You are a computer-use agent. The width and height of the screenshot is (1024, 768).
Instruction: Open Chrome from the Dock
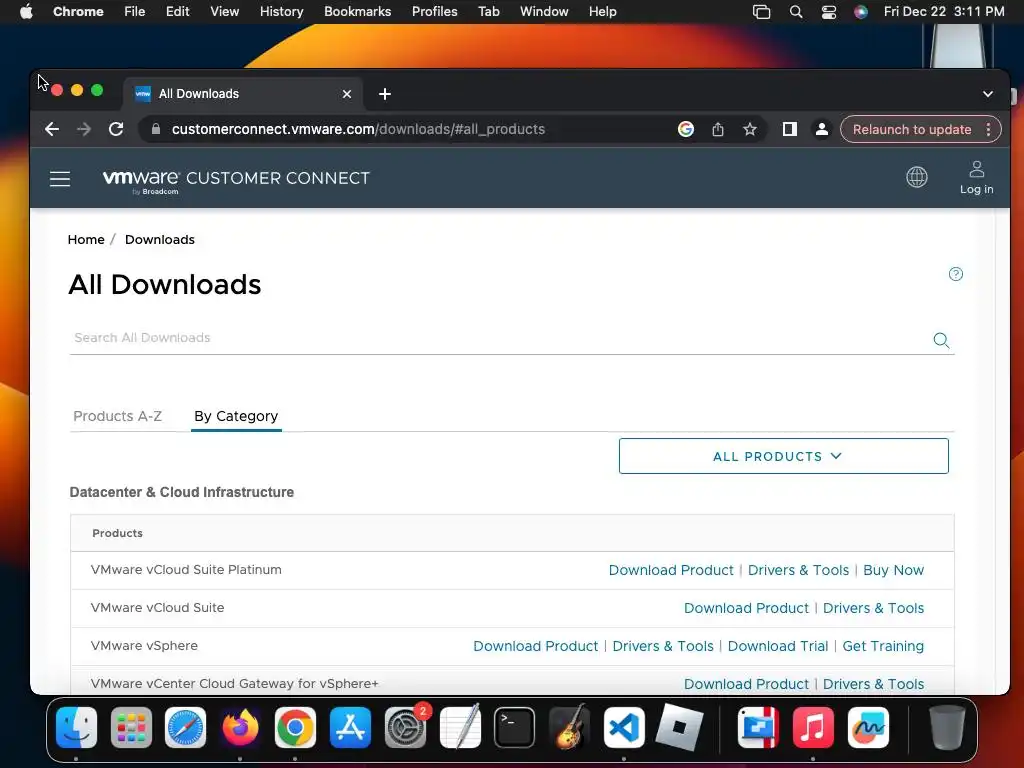(295, 727)
